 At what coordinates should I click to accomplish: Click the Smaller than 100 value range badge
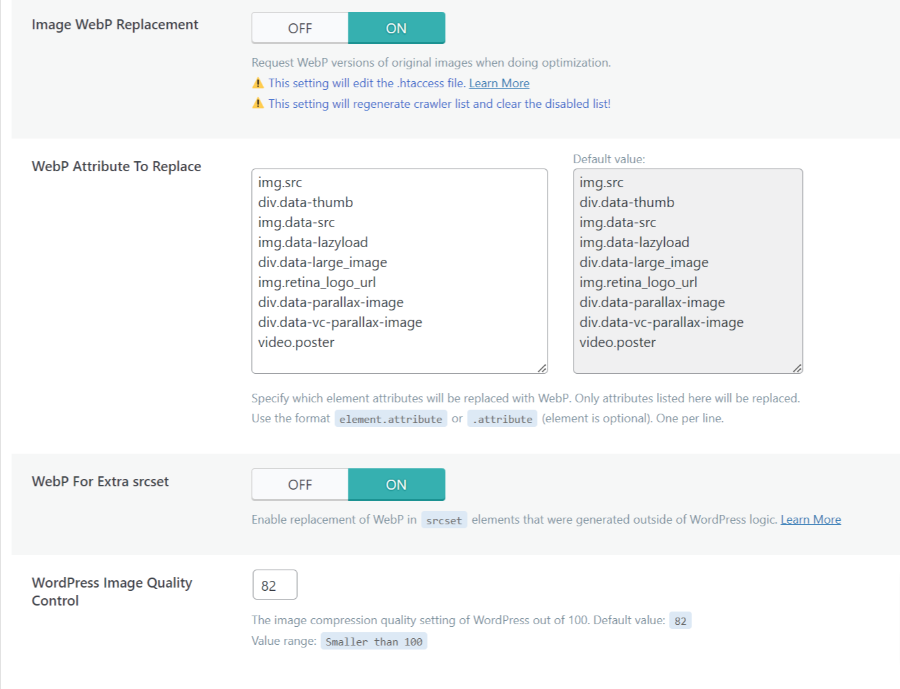click(373, 641)
